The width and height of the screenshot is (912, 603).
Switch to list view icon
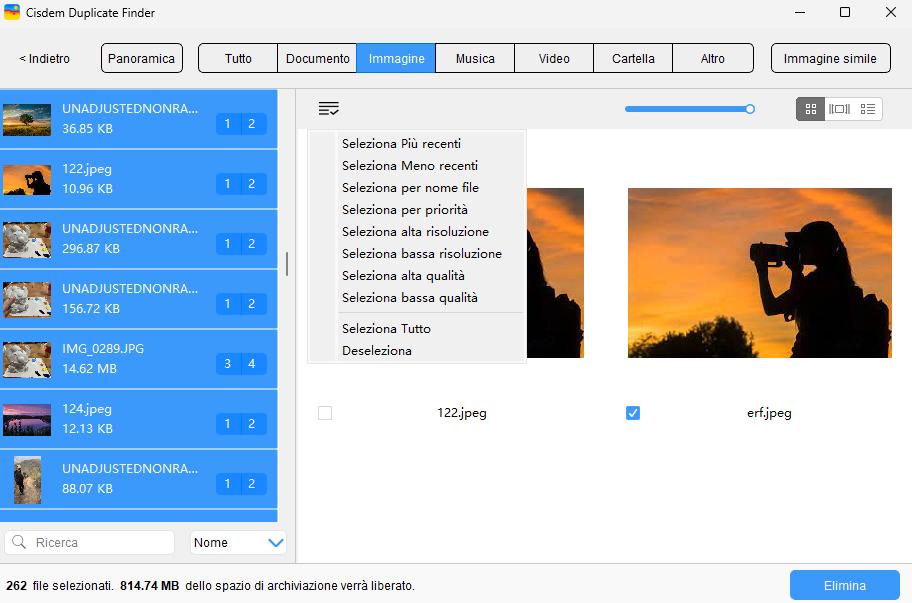click(868, 109)
